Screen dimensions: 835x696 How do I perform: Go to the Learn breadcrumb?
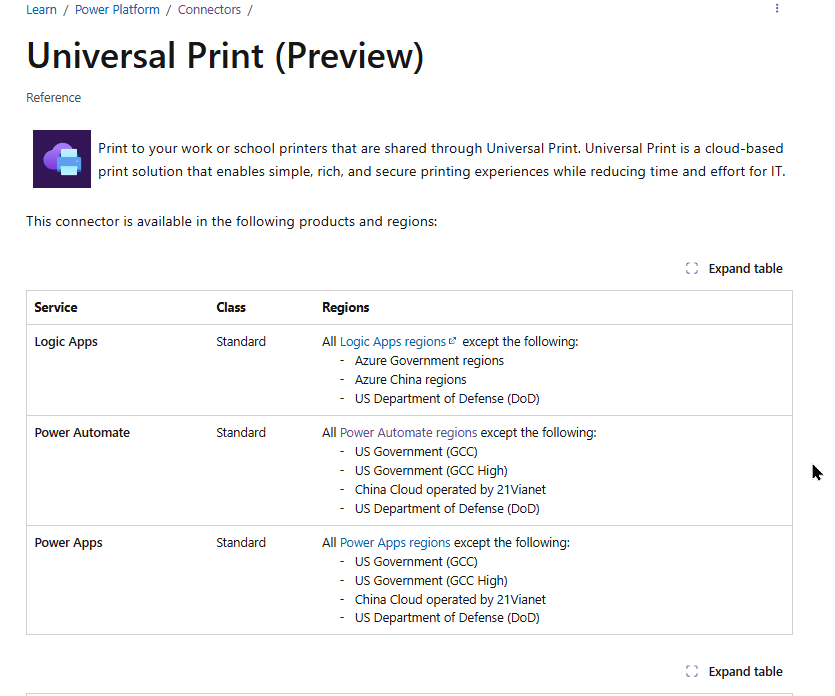[x=42, y=10]
